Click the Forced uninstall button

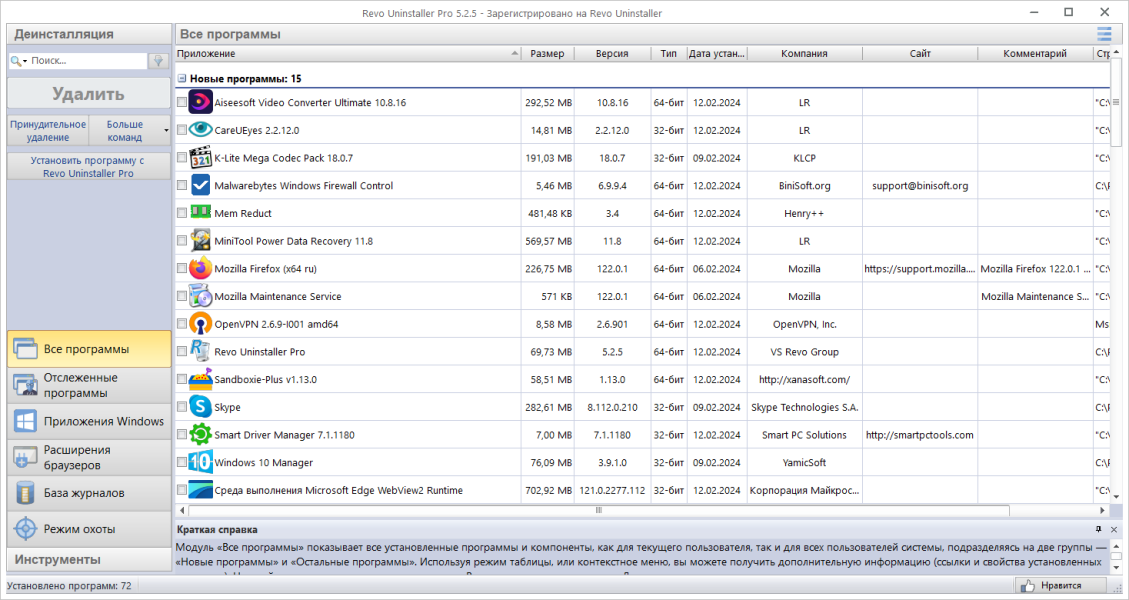[x=48, y=130]
